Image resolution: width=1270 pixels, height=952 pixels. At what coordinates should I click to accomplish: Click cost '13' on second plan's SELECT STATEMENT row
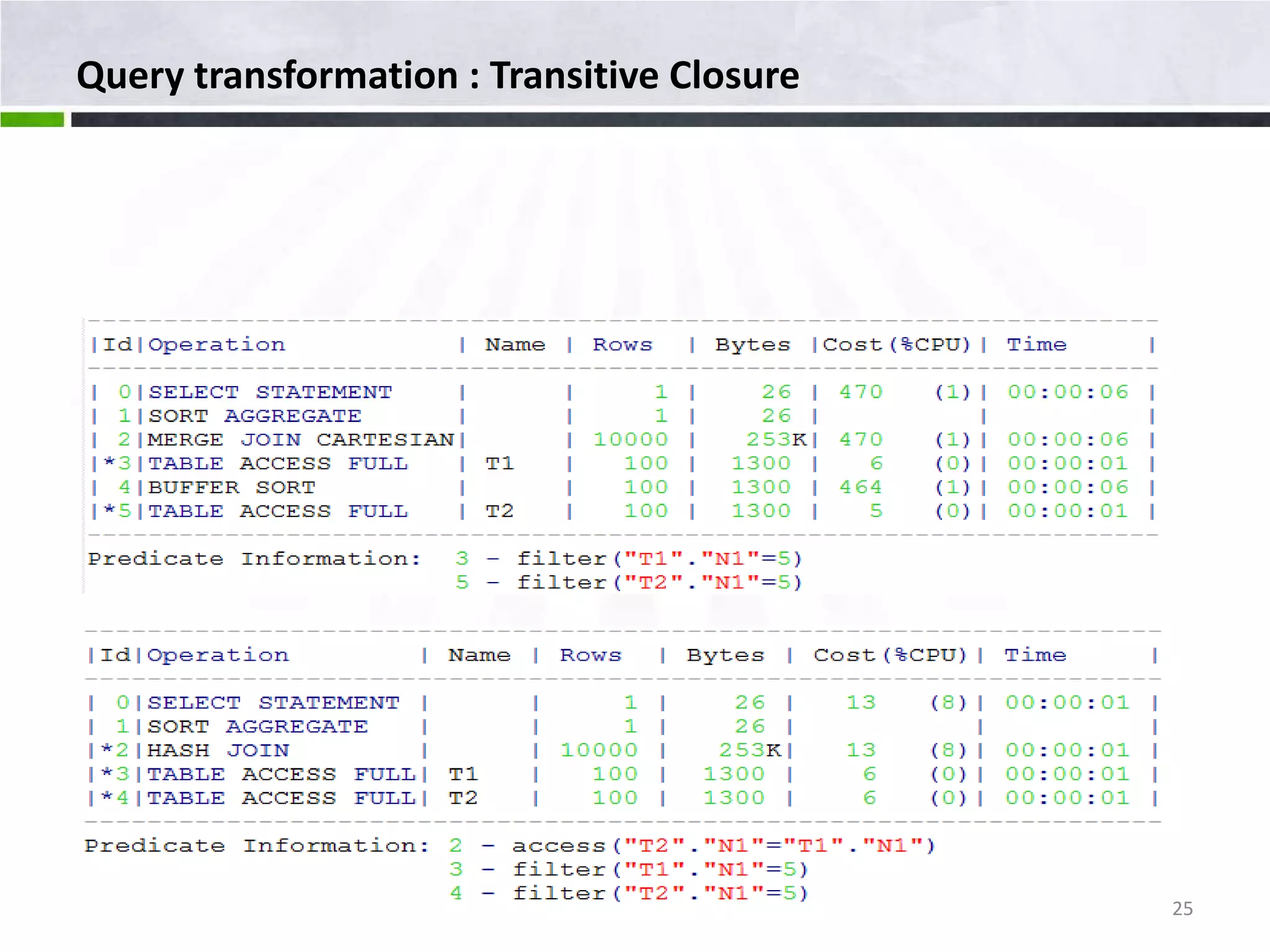[861, 703]
